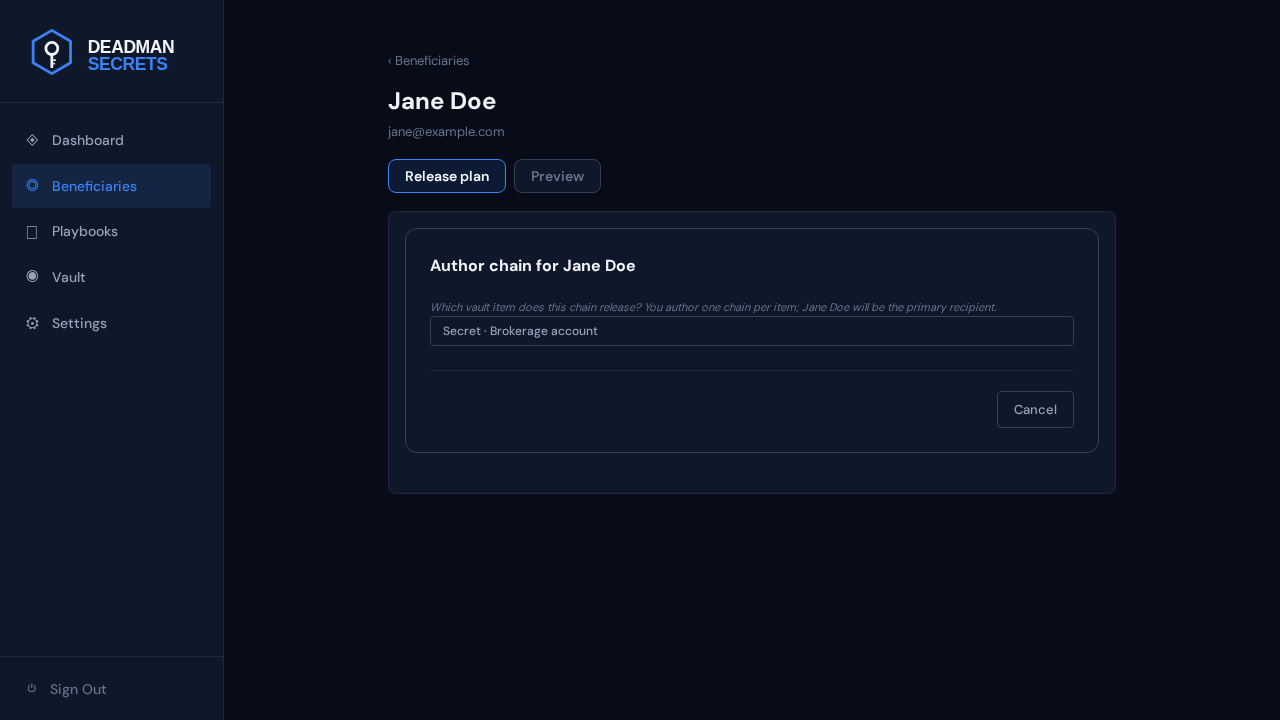Click the 'Which vault item' helper text
The image size is (1280, 720).
coord(713,307)
